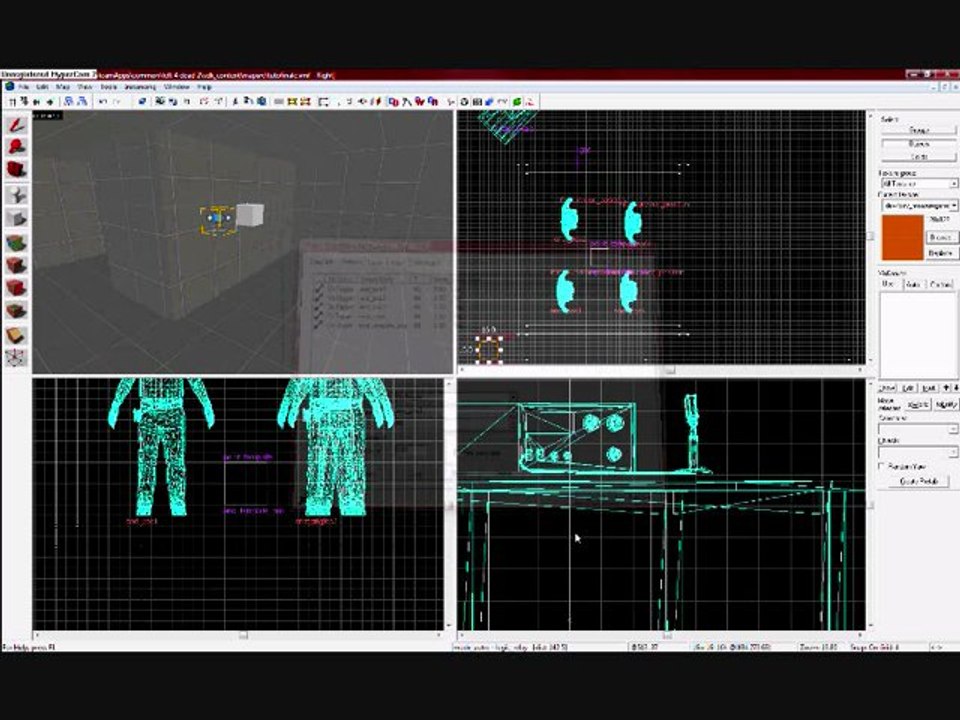Open the Current texture dropdown
The image size is (960, 720).
[919, 206]
